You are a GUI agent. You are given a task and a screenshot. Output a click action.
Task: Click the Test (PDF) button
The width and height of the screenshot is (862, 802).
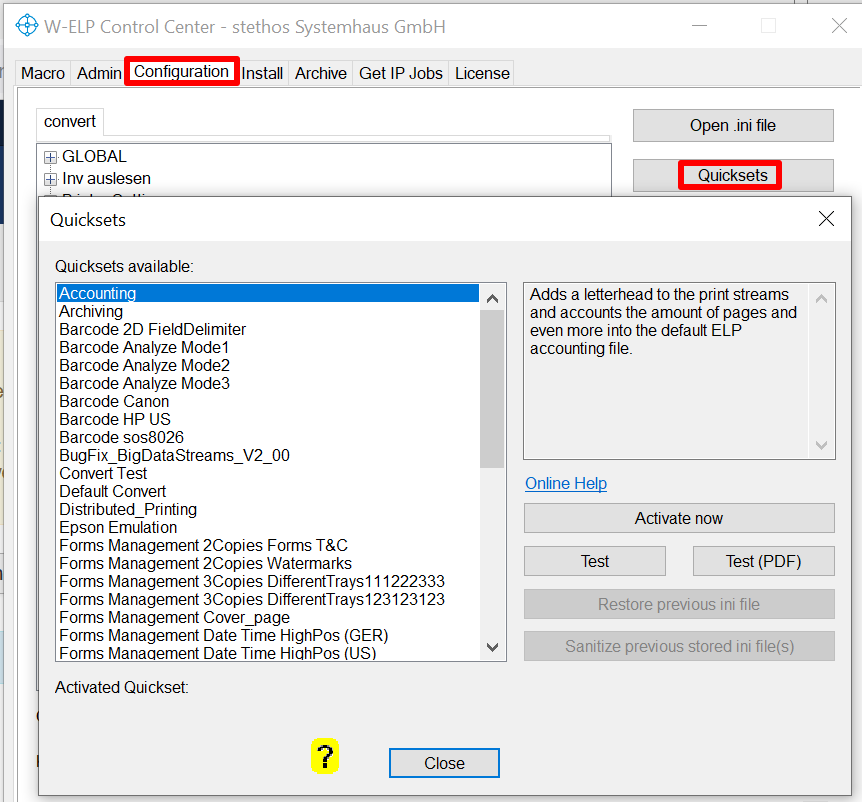764,561
